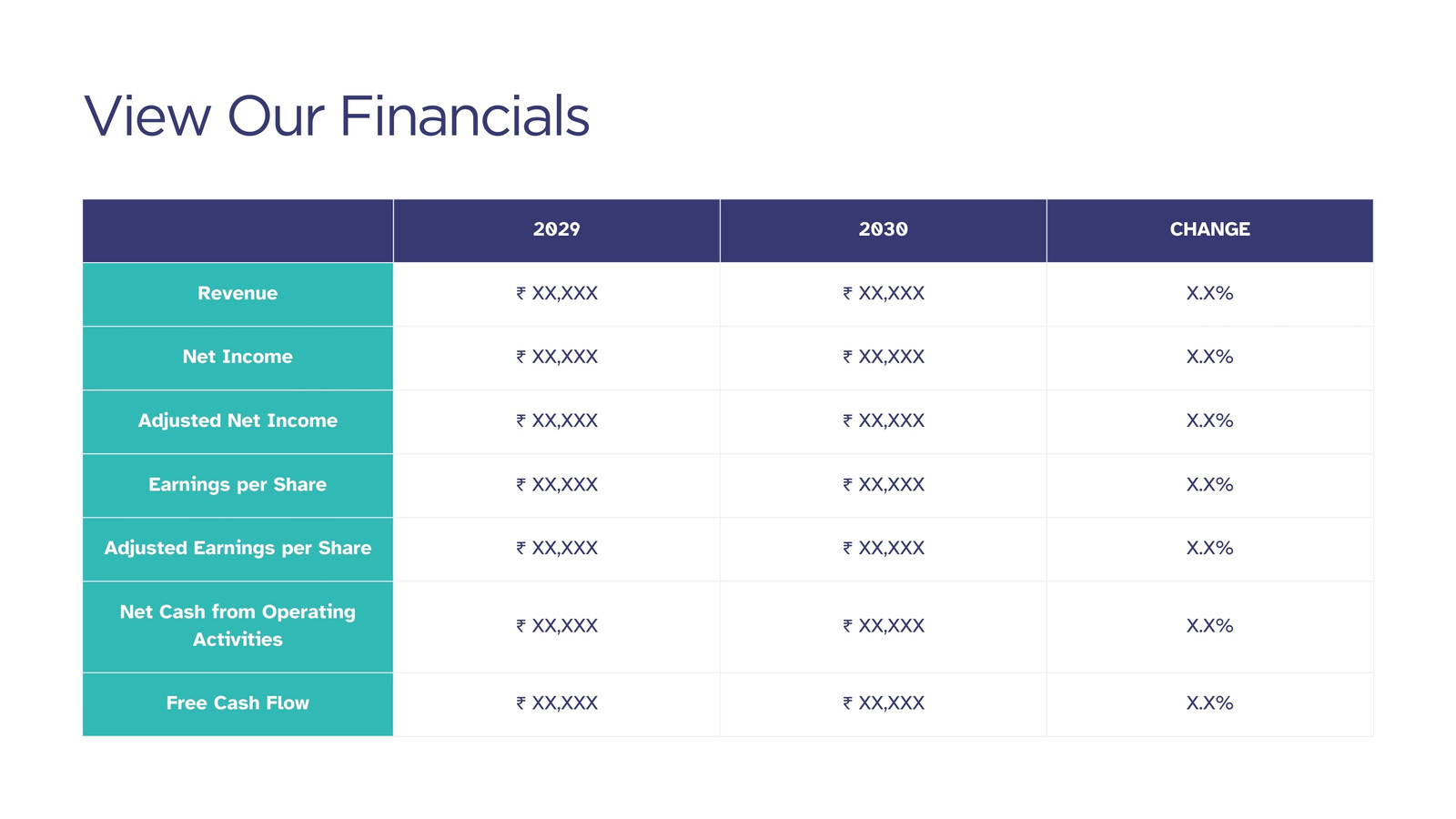The width and height of the screenshot is (1456, 819).
Task: Select Free Cash Flow change percentage
Action: tap(1209, 703)
